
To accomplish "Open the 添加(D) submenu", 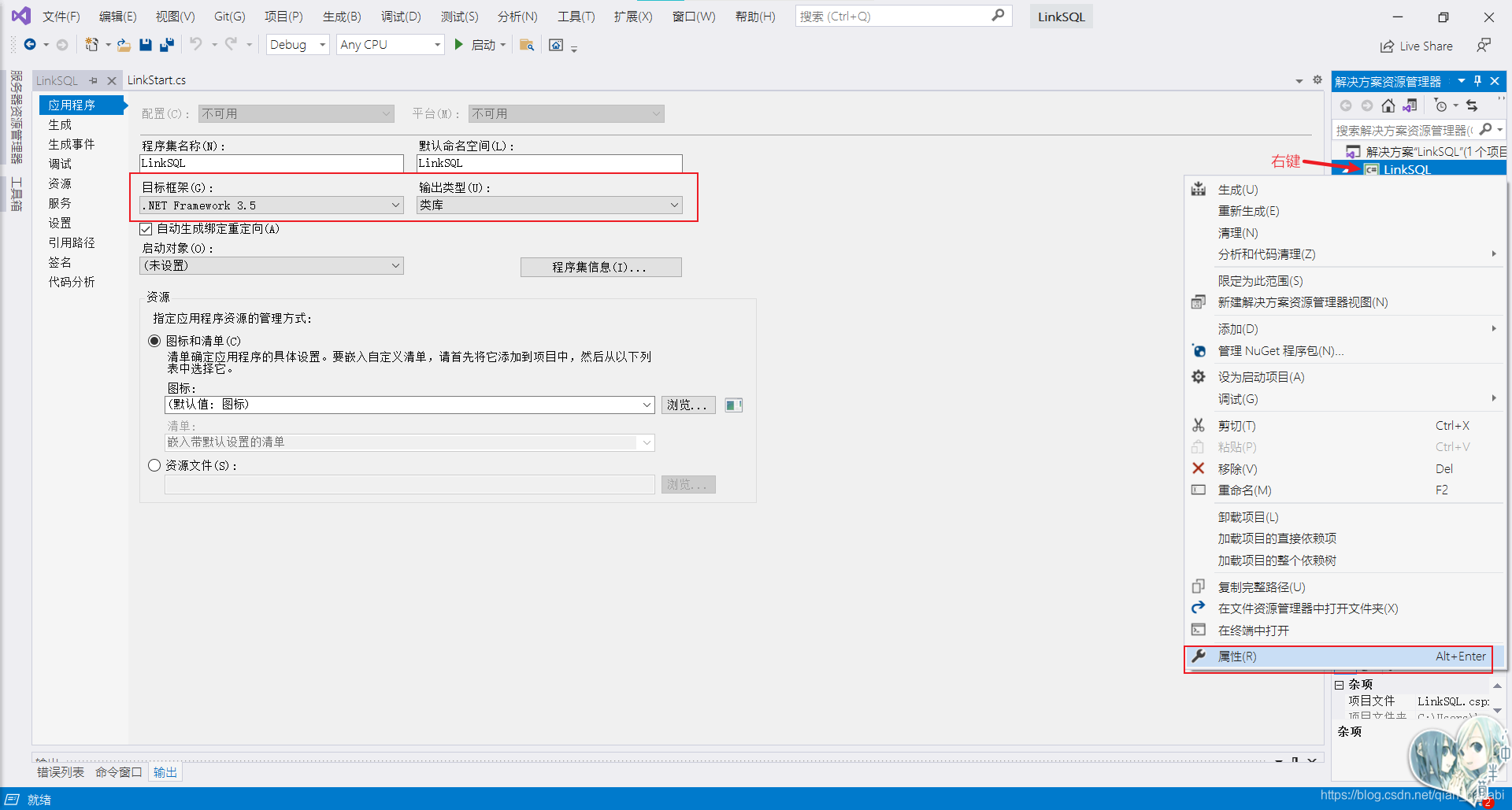I will (1345, 329).
